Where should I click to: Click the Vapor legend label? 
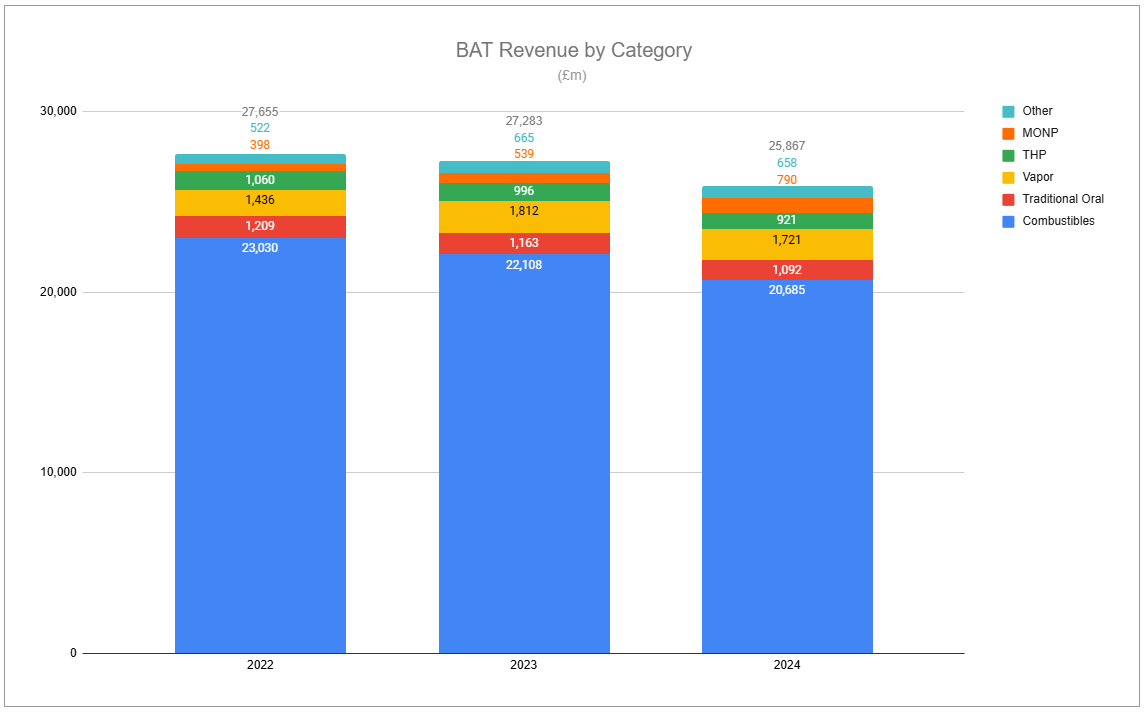click(1038, 177)
